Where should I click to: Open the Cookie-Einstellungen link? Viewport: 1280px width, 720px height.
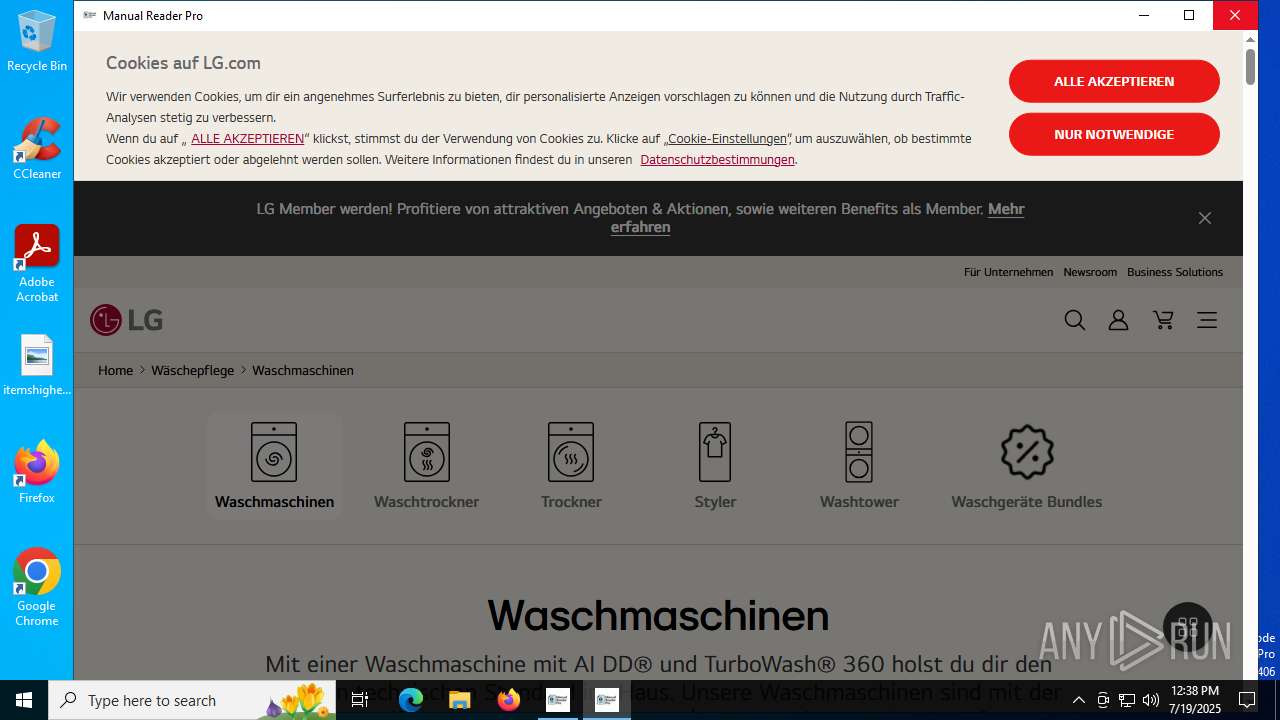coord(727,139)
